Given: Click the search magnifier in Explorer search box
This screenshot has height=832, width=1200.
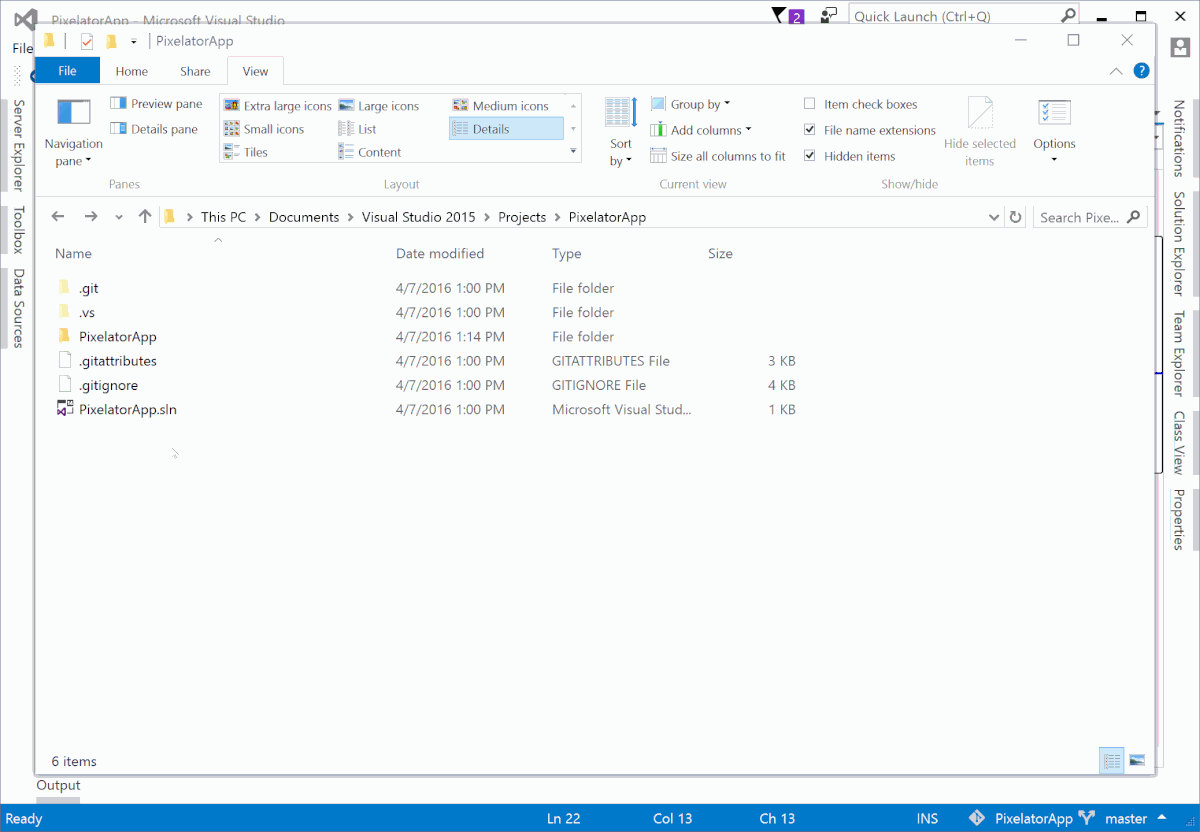Looking at the screenshot, I should (x=1133, y=217).
